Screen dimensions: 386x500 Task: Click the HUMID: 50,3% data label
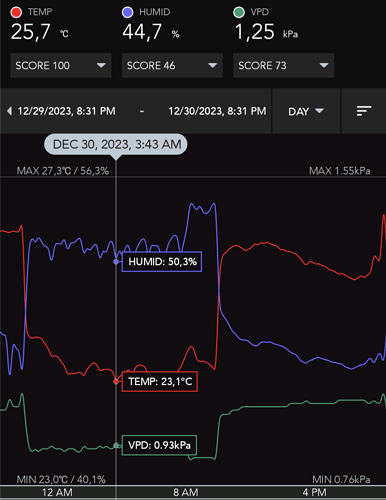point(162,262)
